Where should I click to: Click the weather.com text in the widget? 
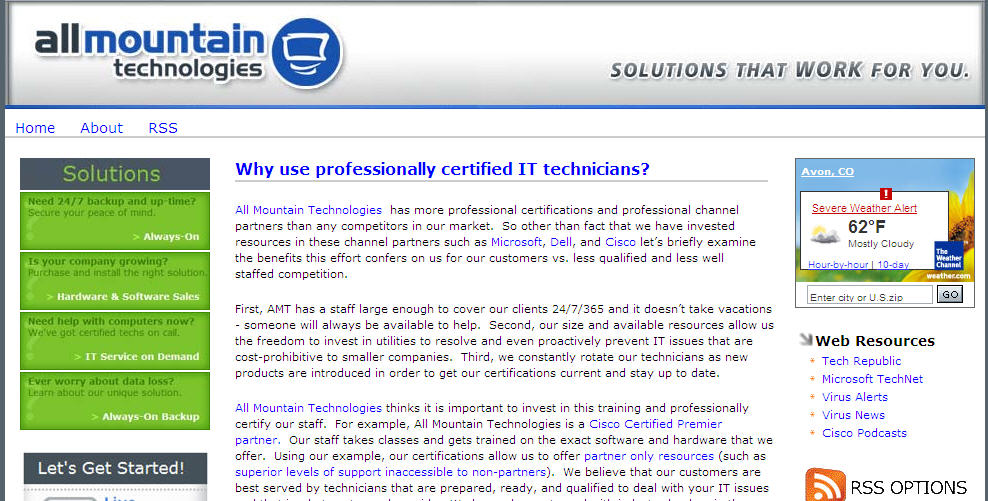(x=948, y=276)
